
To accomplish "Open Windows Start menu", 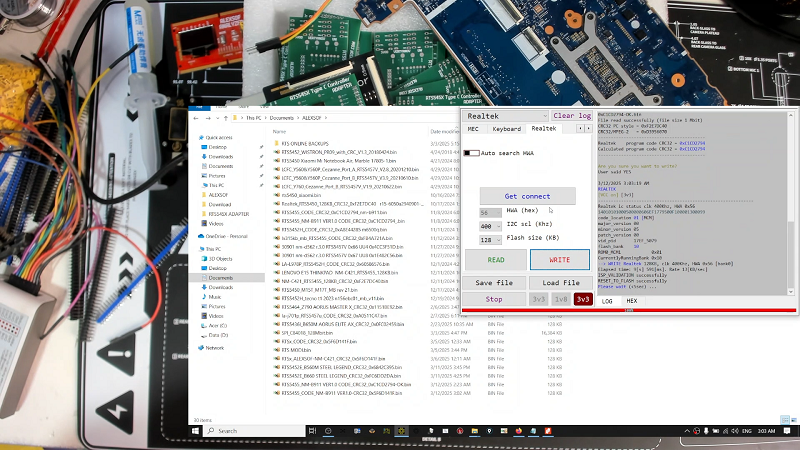I will point(195,431).
